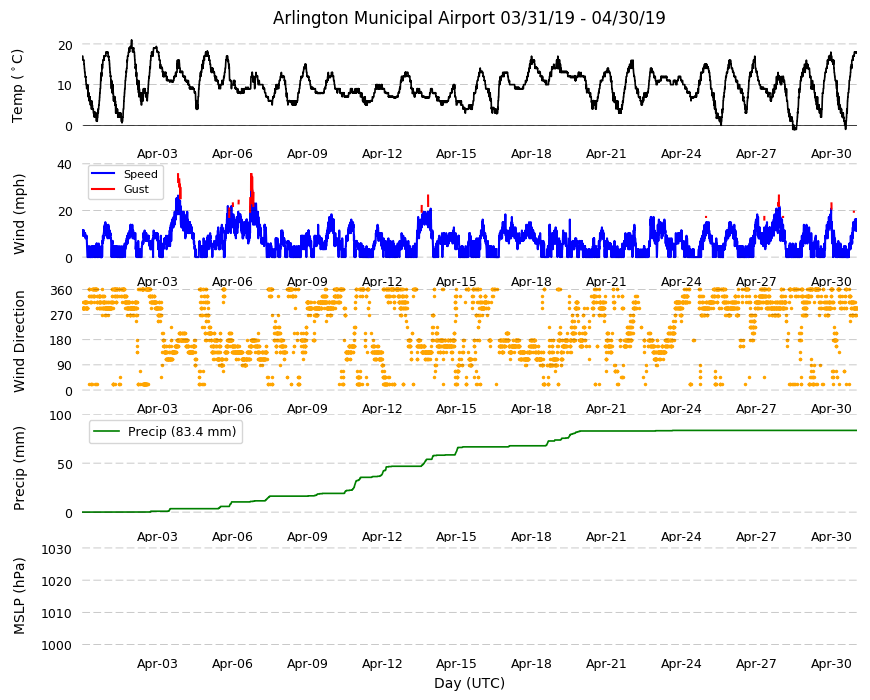This screenshot has width=870, height=700.
Task: Click the Gust legend label
Action: pos(136,189)
